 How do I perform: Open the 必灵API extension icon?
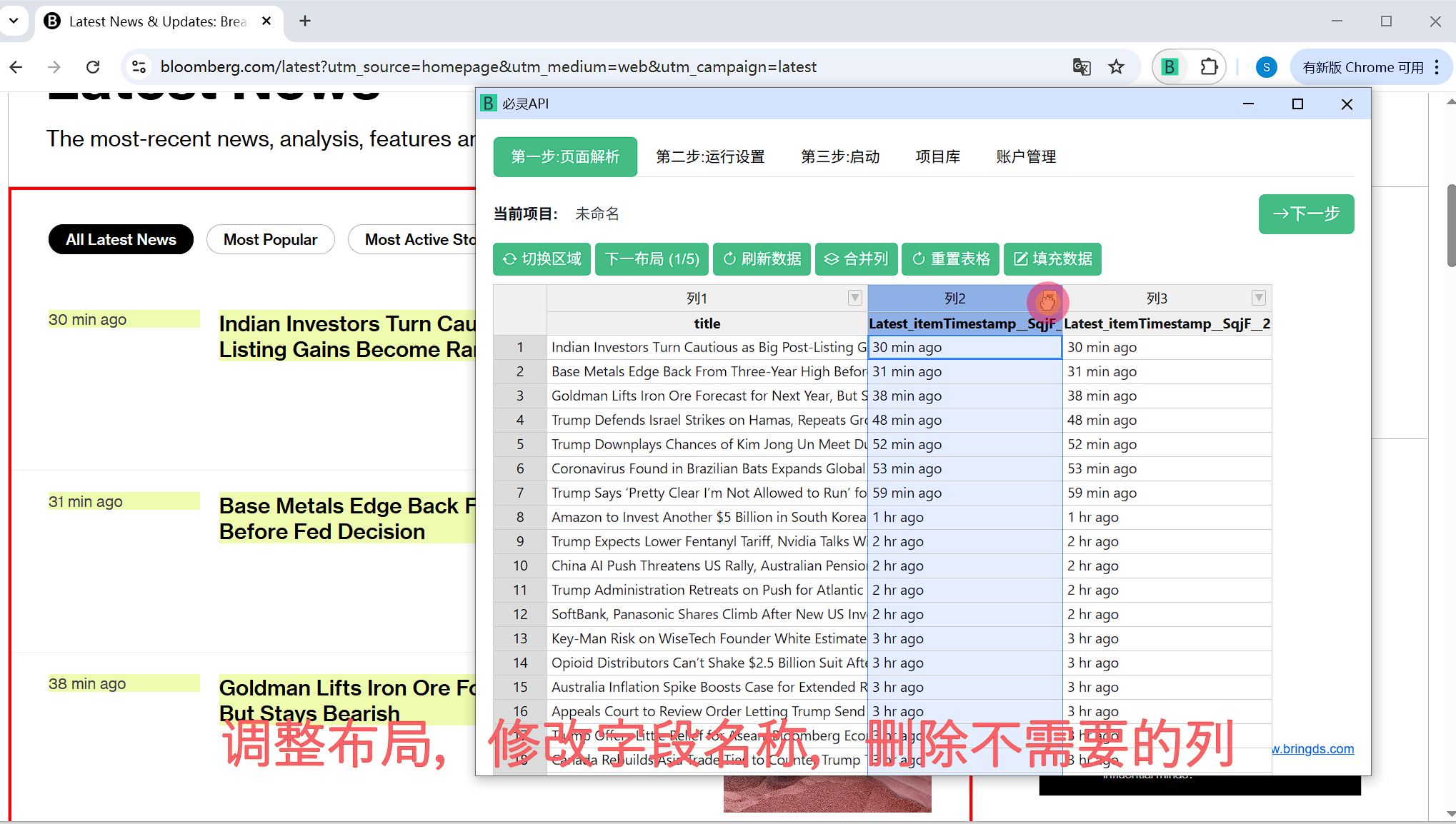1170,67
